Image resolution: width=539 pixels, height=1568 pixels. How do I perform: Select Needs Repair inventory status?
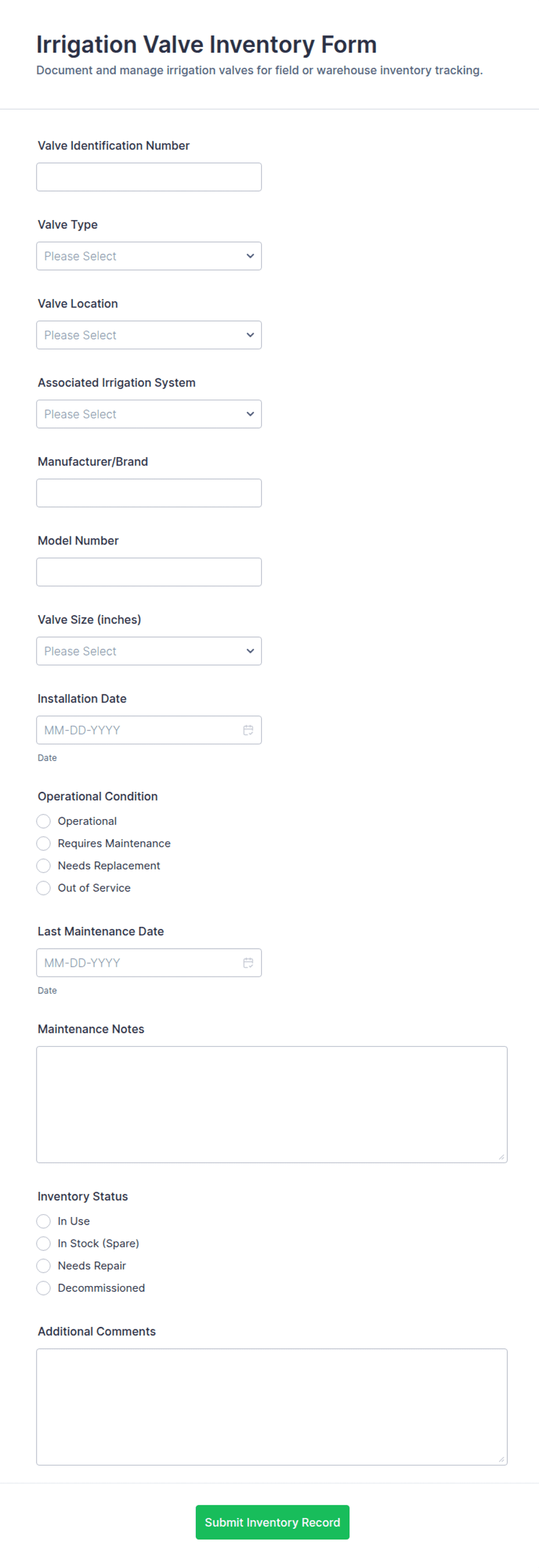pyautogui.click(x=44, y=1266)
